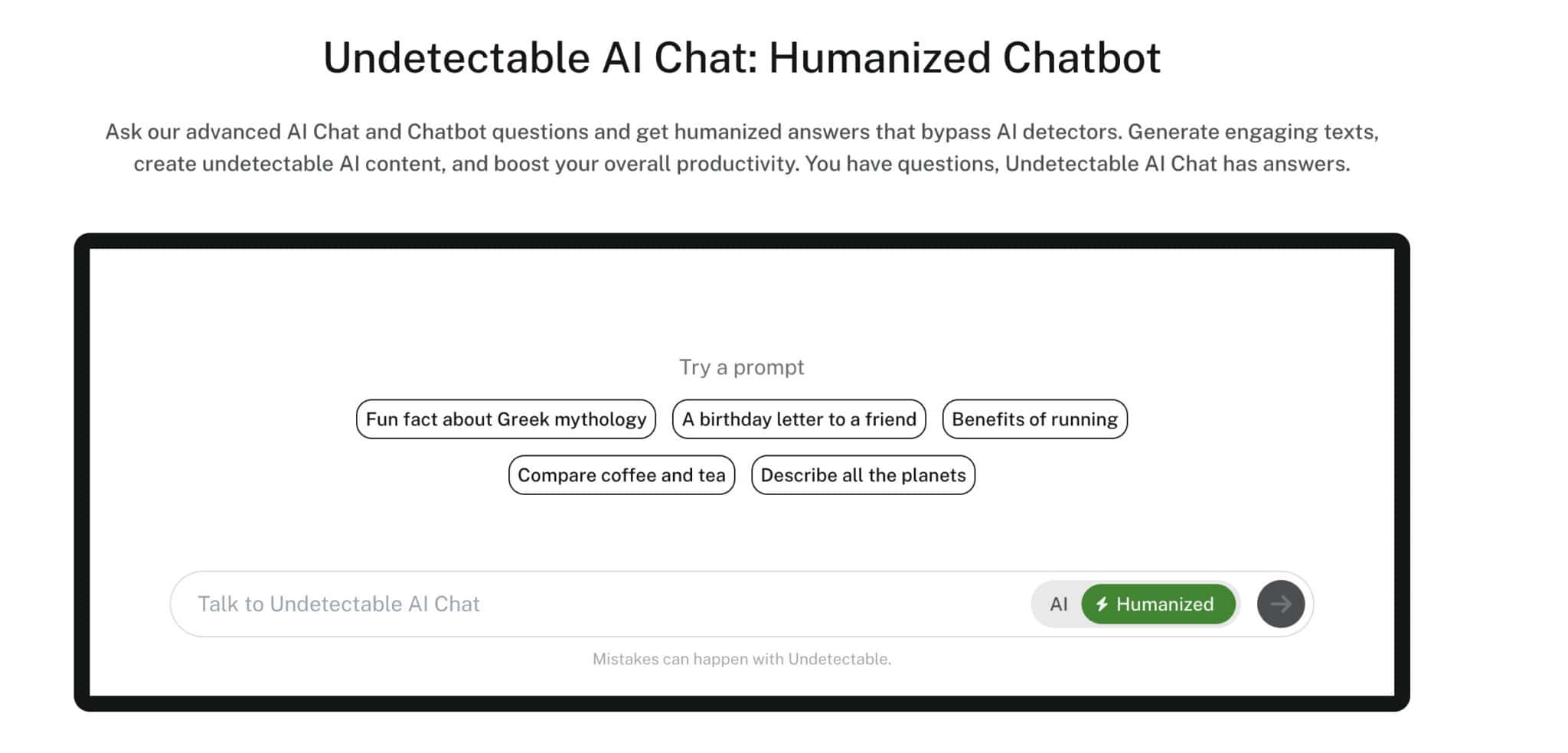Click the chat placeholder text to start typing
Screen dimensions: 1568x753
pyautogui.click(x=338, y=605)
